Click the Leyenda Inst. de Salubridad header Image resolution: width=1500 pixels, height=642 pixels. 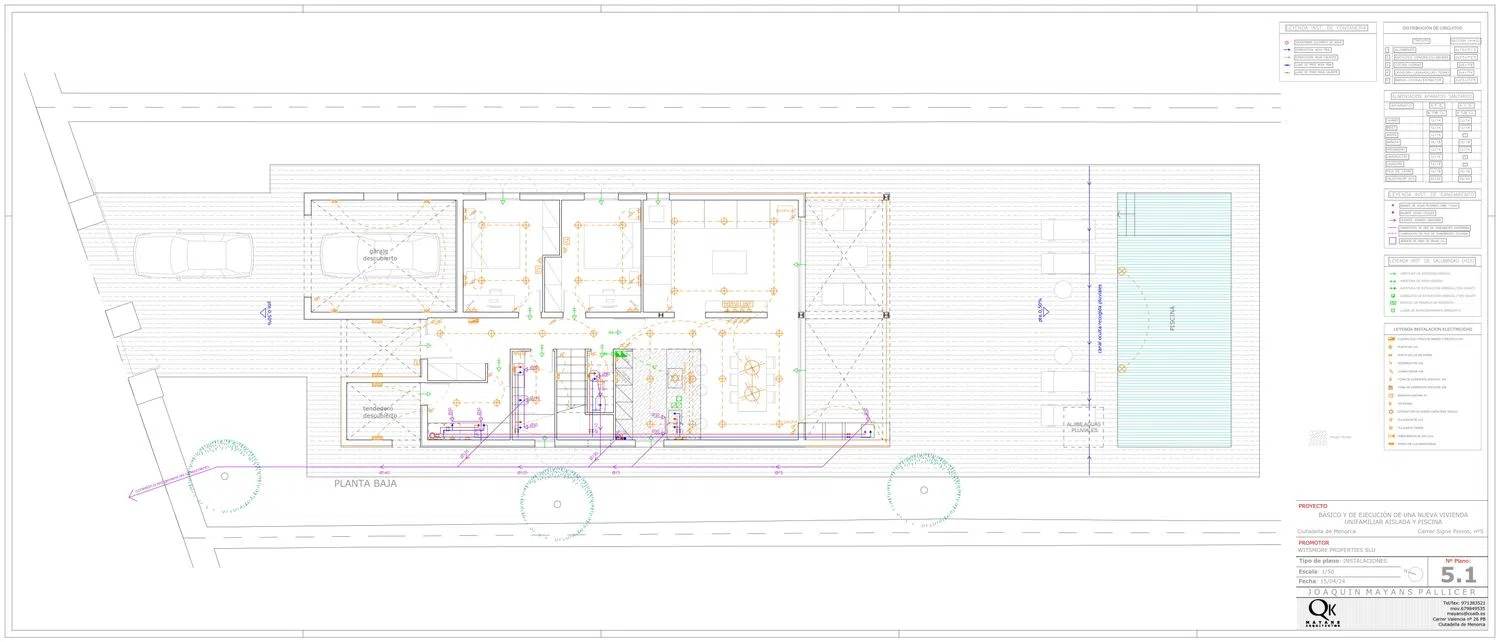[x=1431, y=261]
